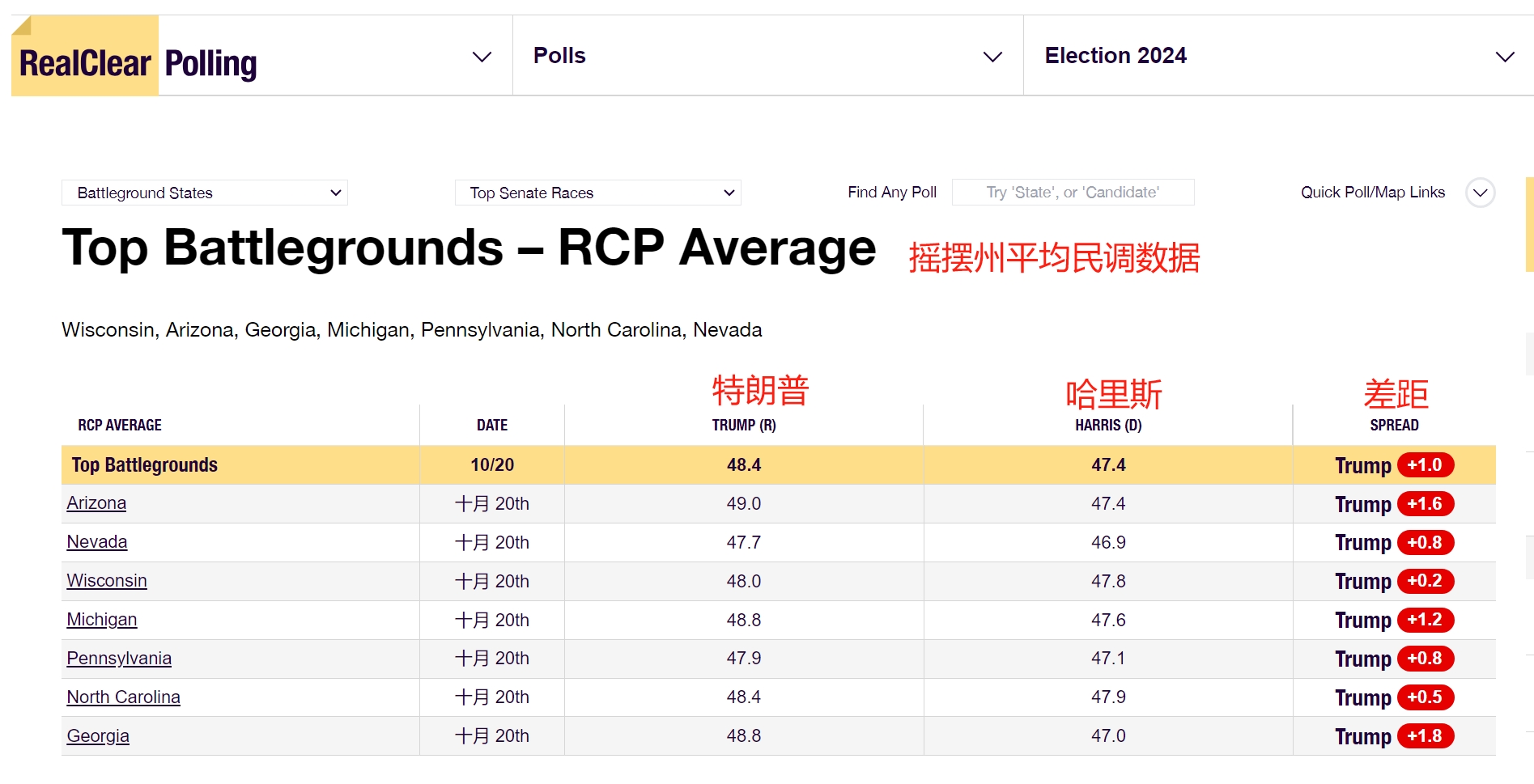
Task: Click the Michigan Trump +1.2 spread badge
Action: pyautogui.click(x=1426, y=620)
